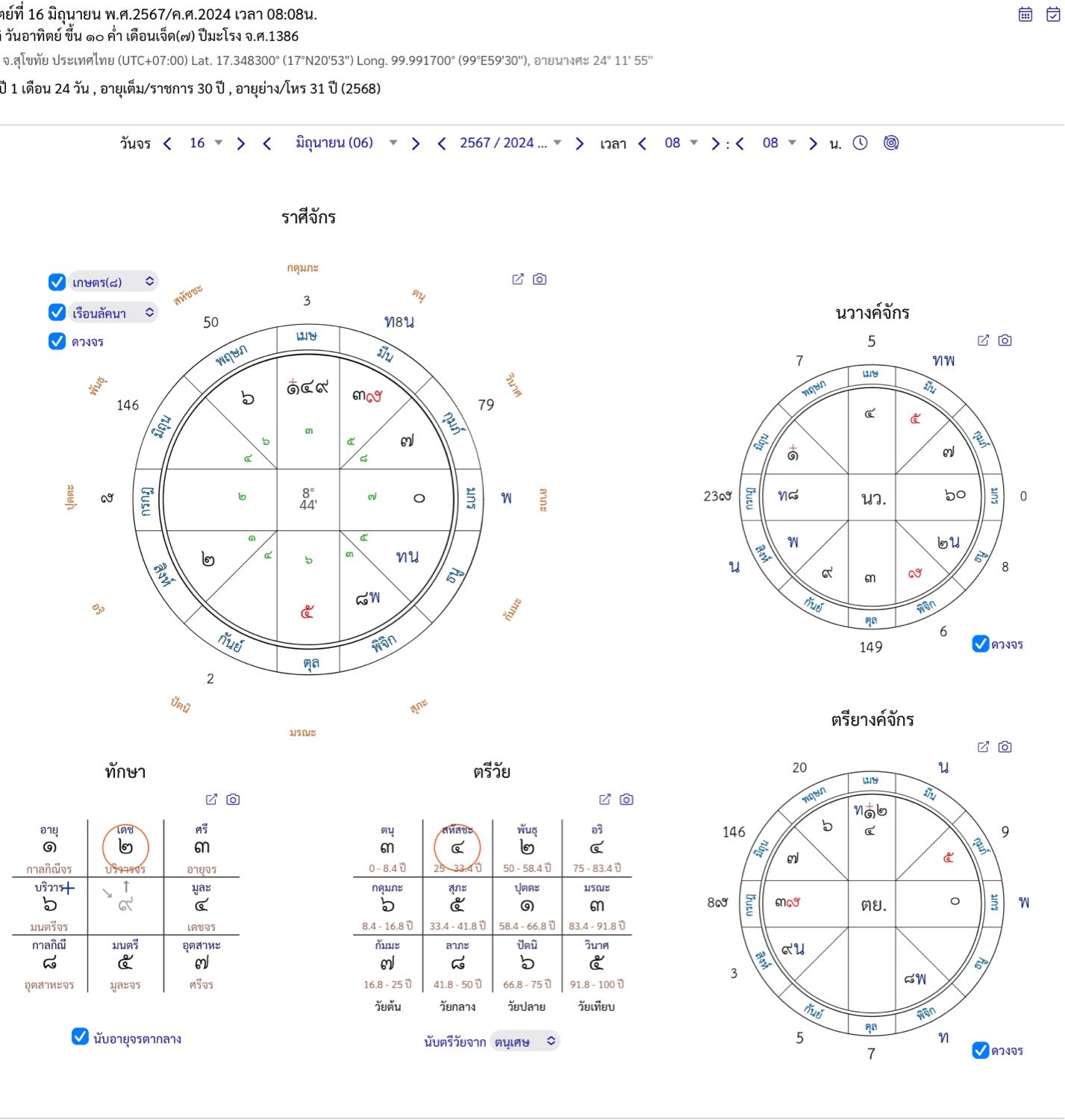Open the transit day dropdown showing 16

tap(206, 143)
